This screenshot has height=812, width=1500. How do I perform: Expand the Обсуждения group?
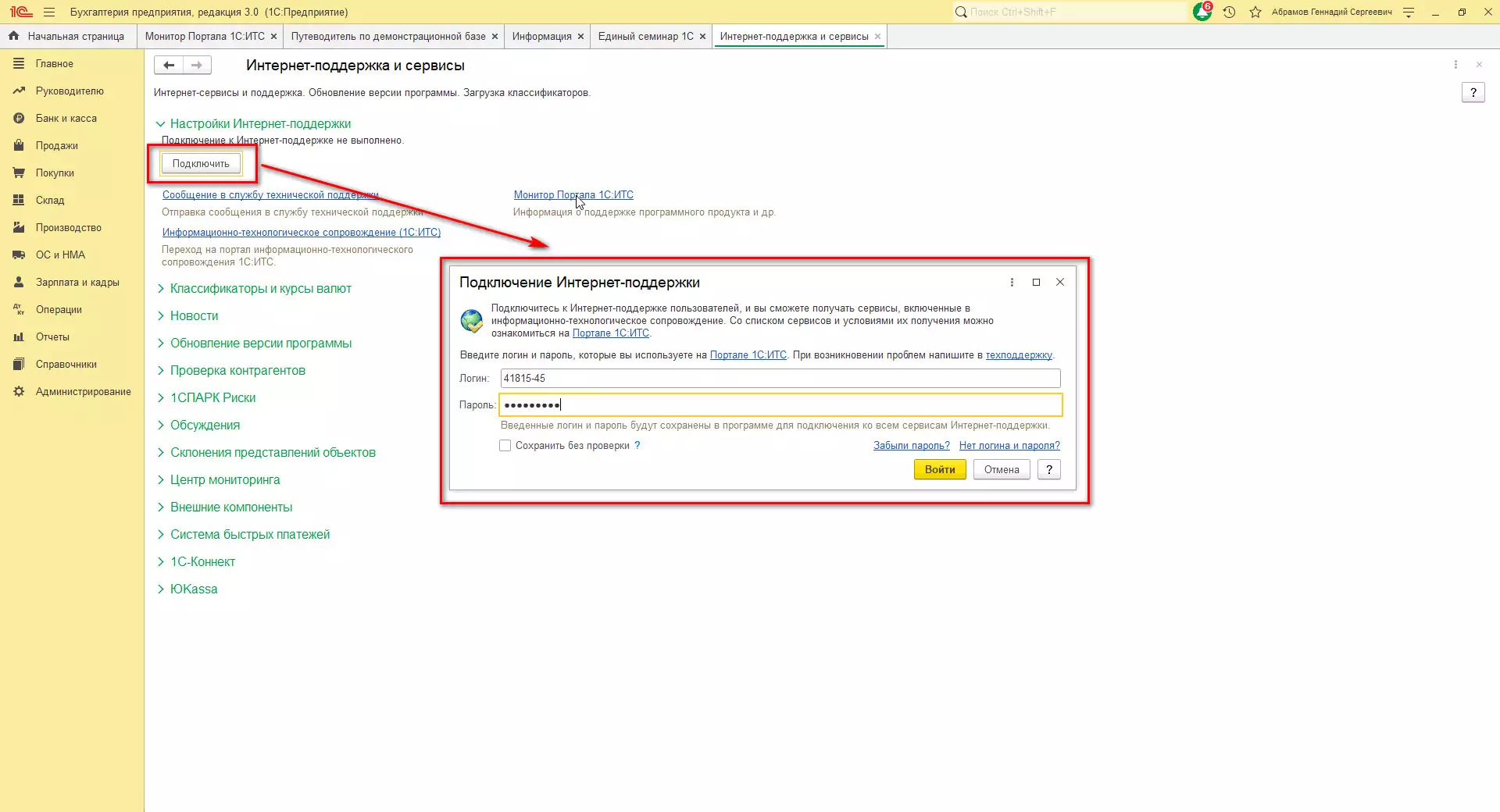pos(198,426)
